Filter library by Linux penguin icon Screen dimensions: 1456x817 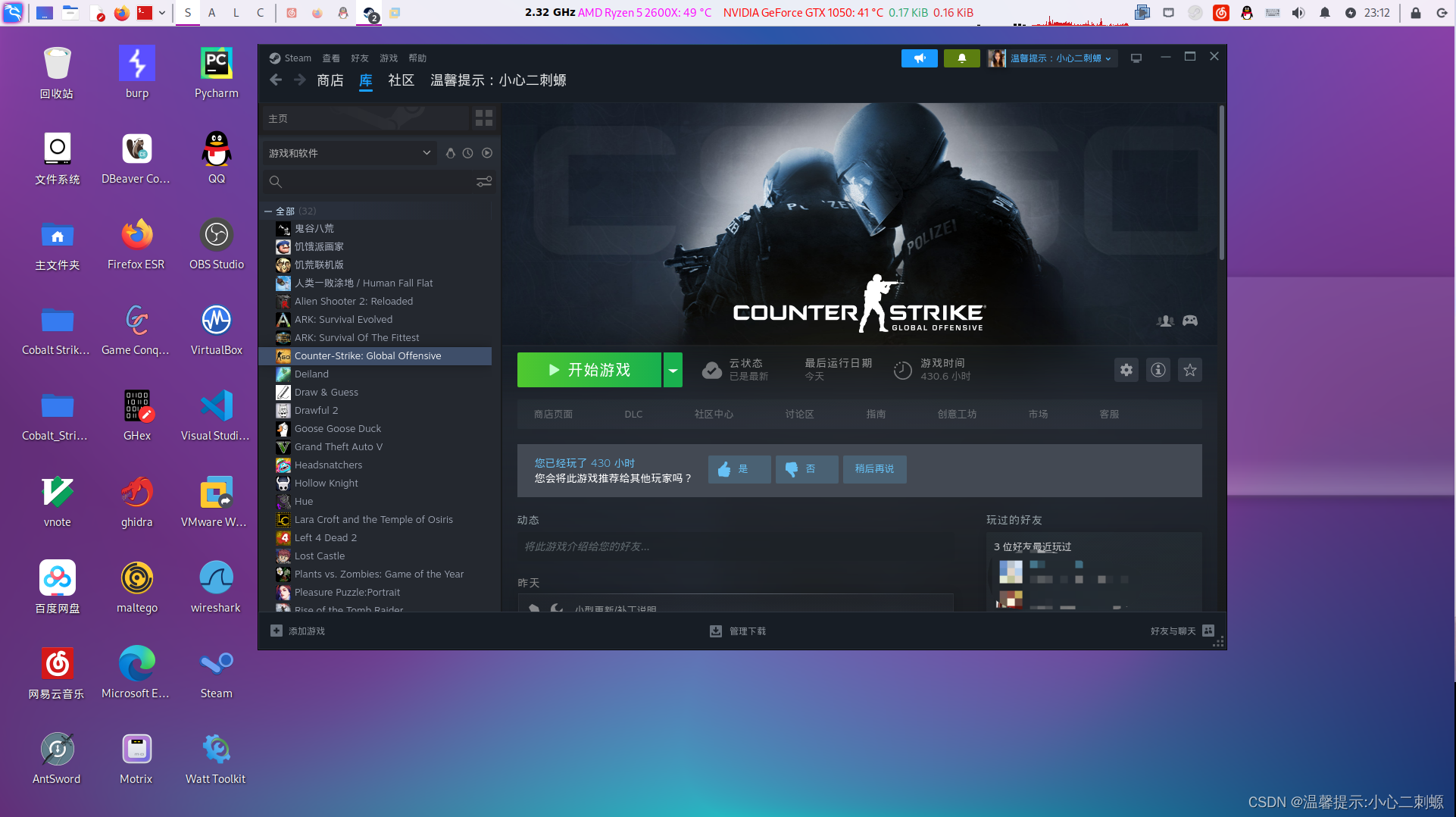click(451, 152)
